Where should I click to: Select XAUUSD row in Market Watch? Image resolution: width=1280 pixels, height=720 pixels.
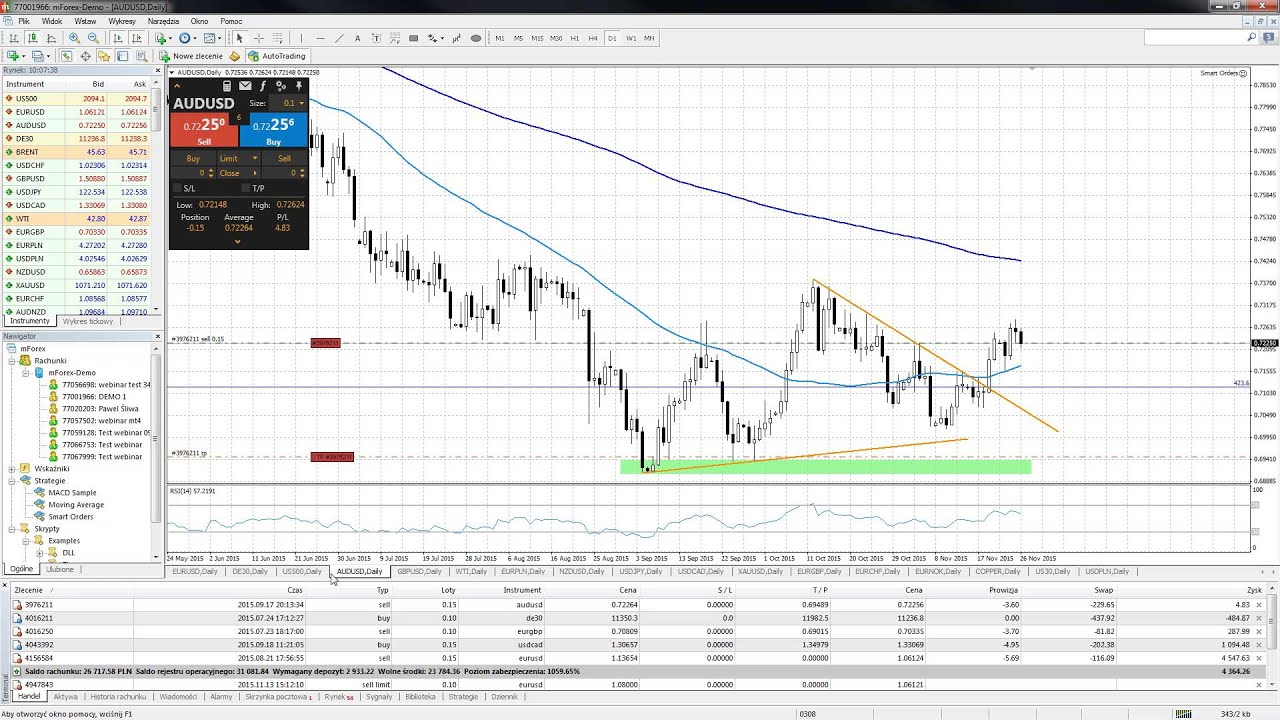76,285
